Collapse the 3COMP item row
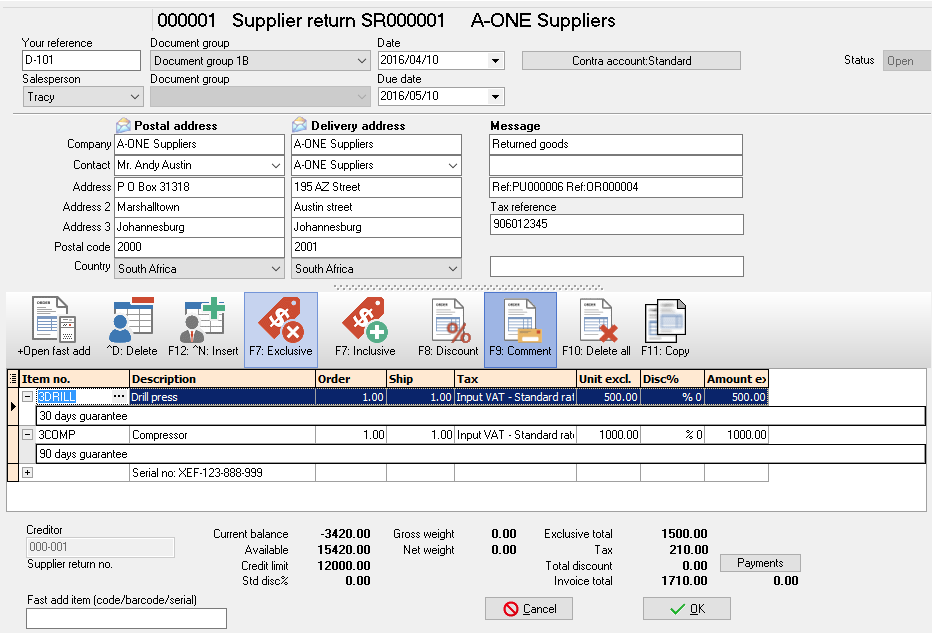Screen dimensions: 932x633 27,435
